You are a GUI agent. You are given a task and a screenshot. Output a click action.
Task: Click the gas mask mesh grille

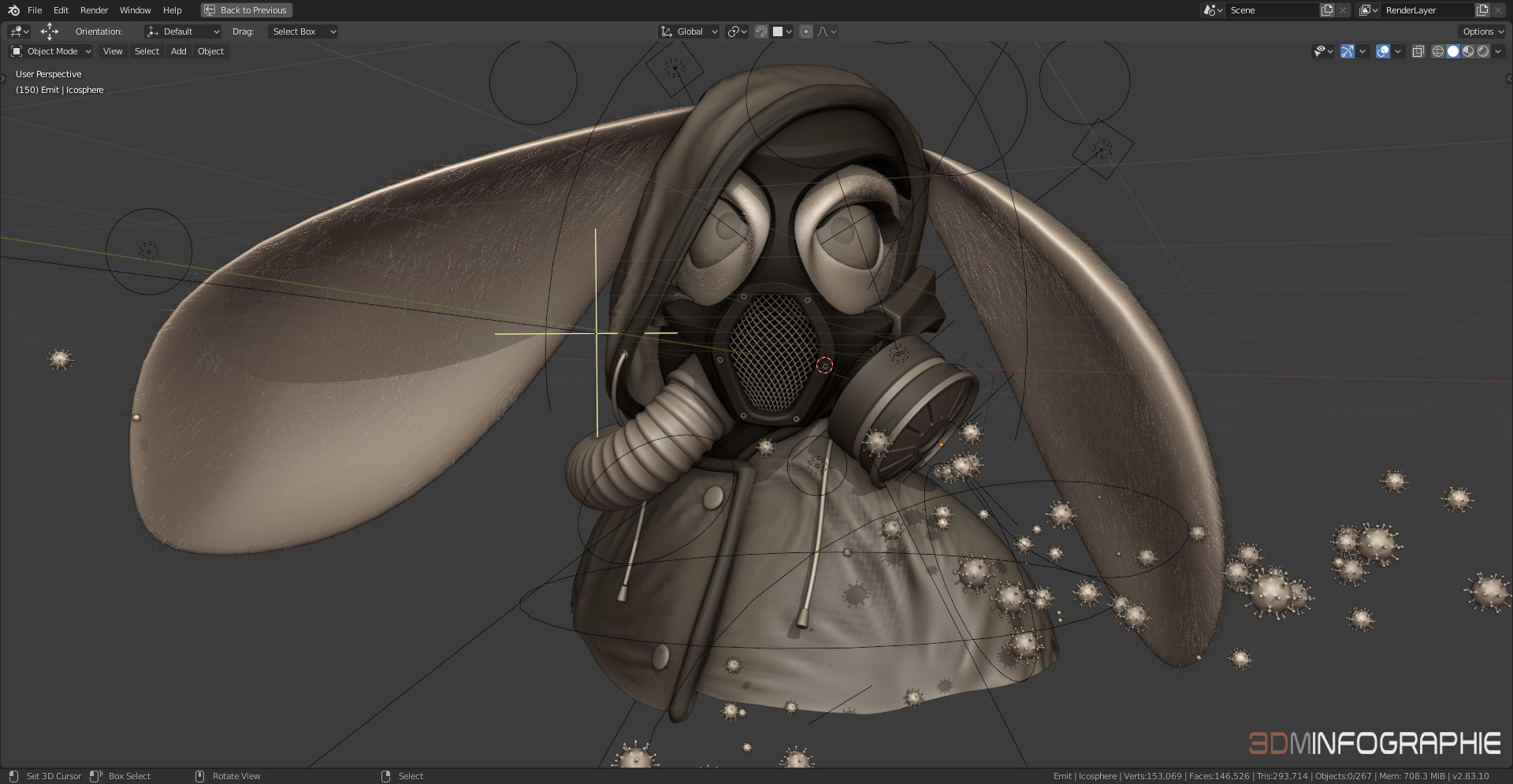[774, 352]
